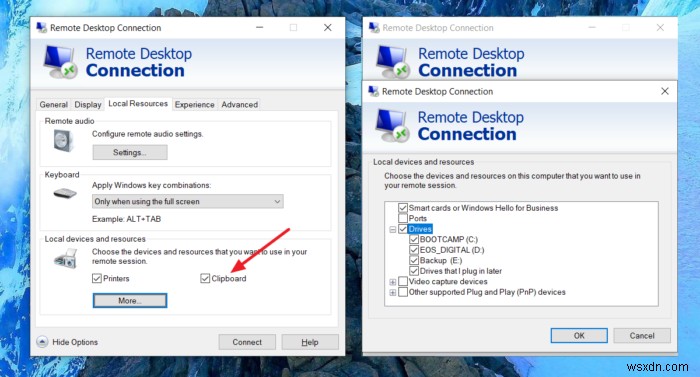Open Windows key combinations dropdown
Image resolution: width=700 pixels, height=377 pixels.
(x=188, y=201)
